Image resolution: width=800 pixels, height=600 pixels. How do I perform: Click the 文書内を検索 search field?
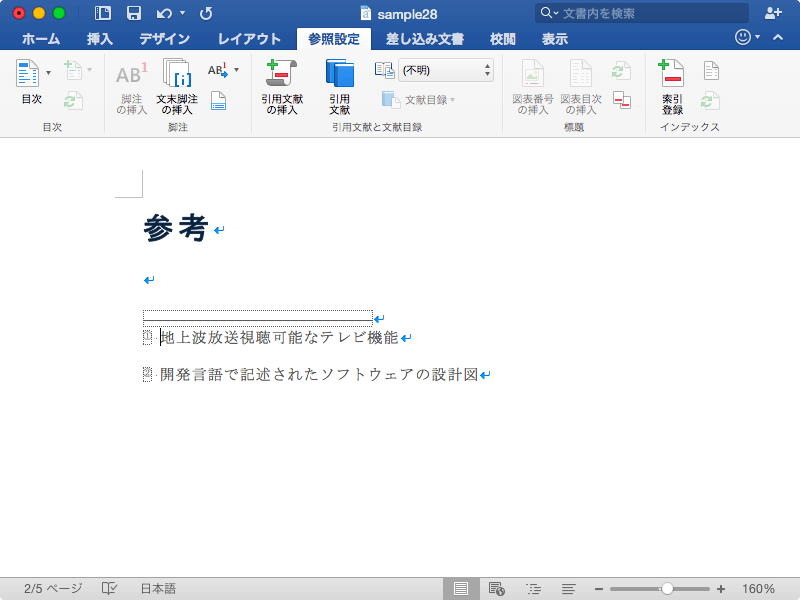[642, 13]
